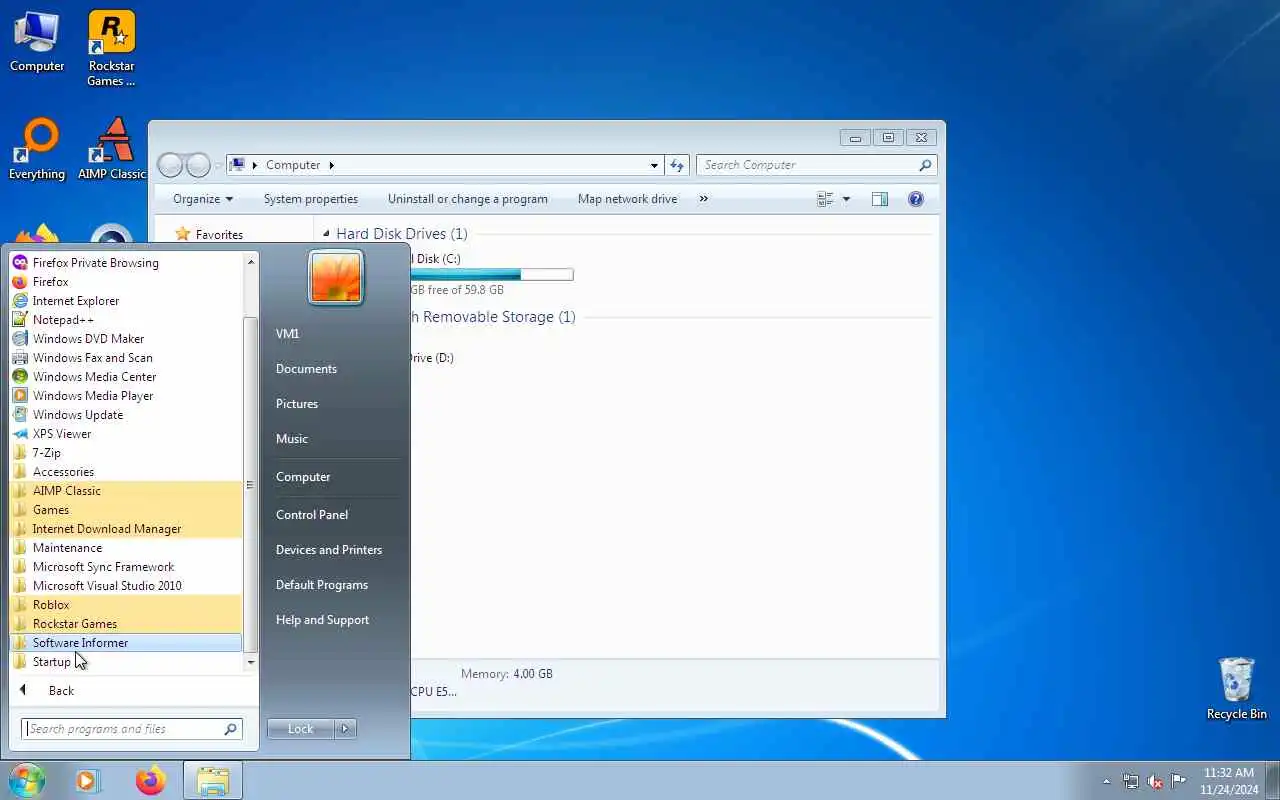Open XPS Viewer
The height and width of the screenshot is (800, 1280).
(x=126, y=434)
